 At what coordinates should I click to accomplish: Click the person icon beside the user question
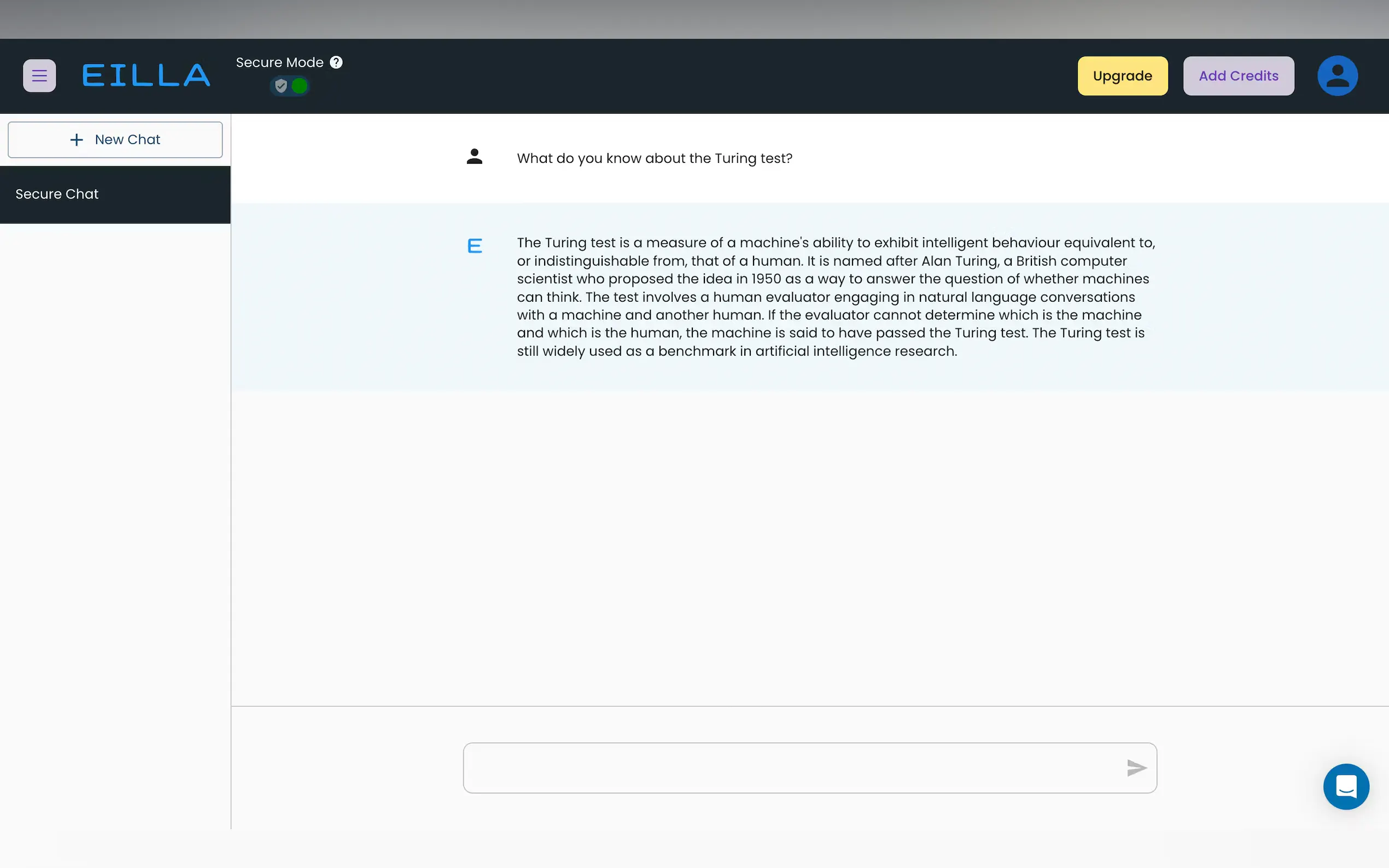click(x=474, y=157)
